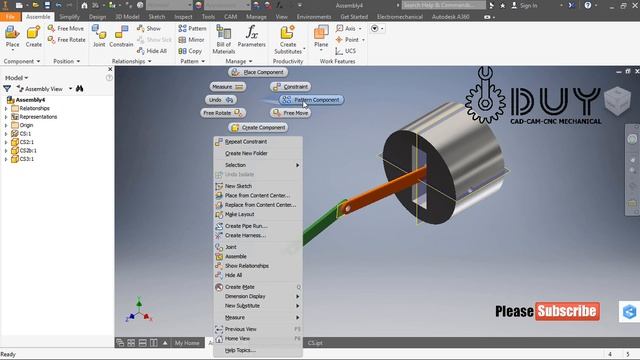This screenshot has height=360, width=640.
Task: Click Pattern Component marking menu button
Action: 312,100
